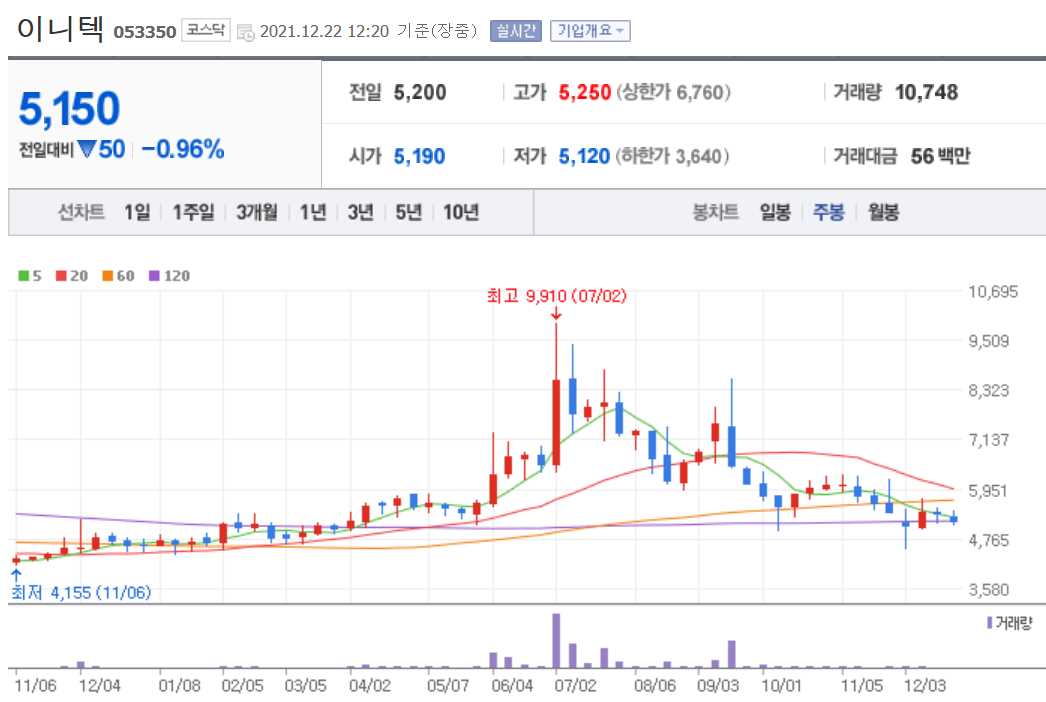The height and width of the screenshot is (702, 1046).
Task: Select the 3개월 period tab
Action: pyautogui.click(x=255, y=212)
